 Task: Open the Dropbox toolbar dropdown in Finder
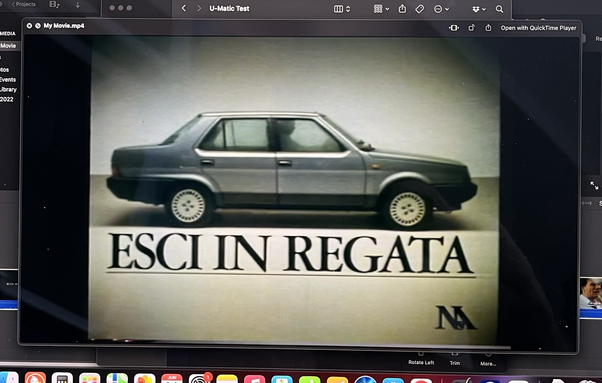pos(479,9)
